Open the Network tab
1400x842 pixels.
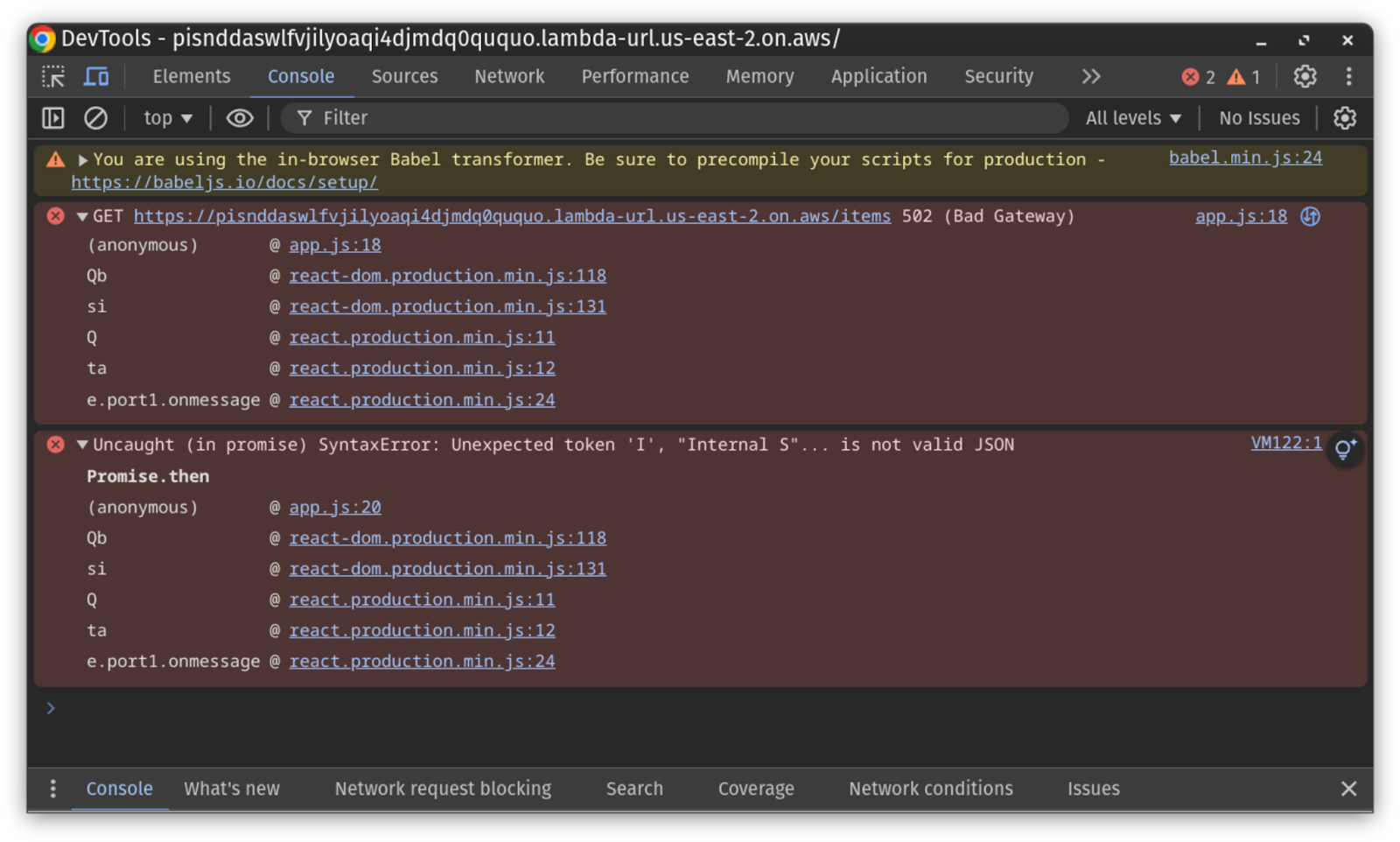pos(509,77)
